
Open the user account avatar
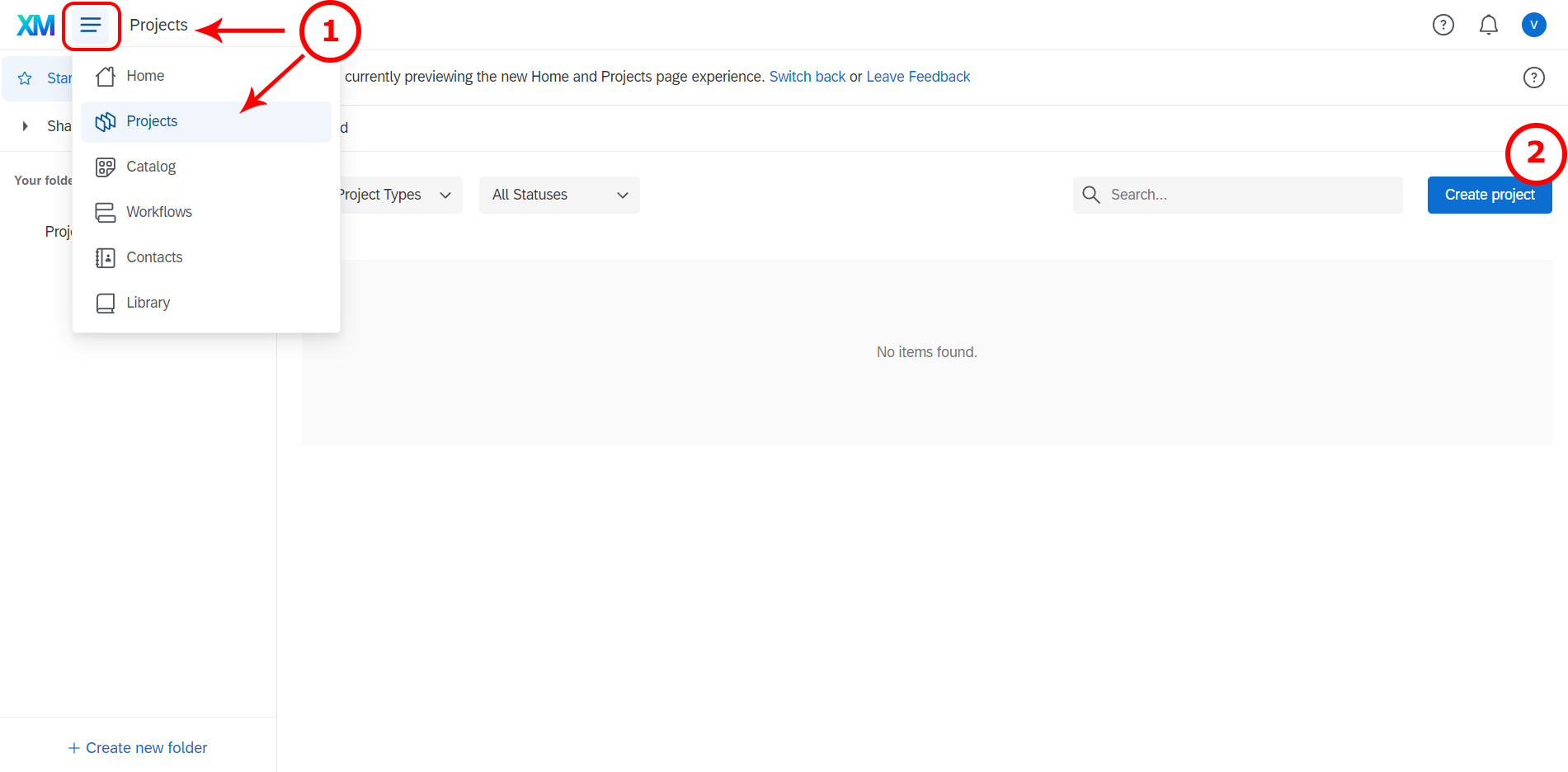tap(1533, 26)
